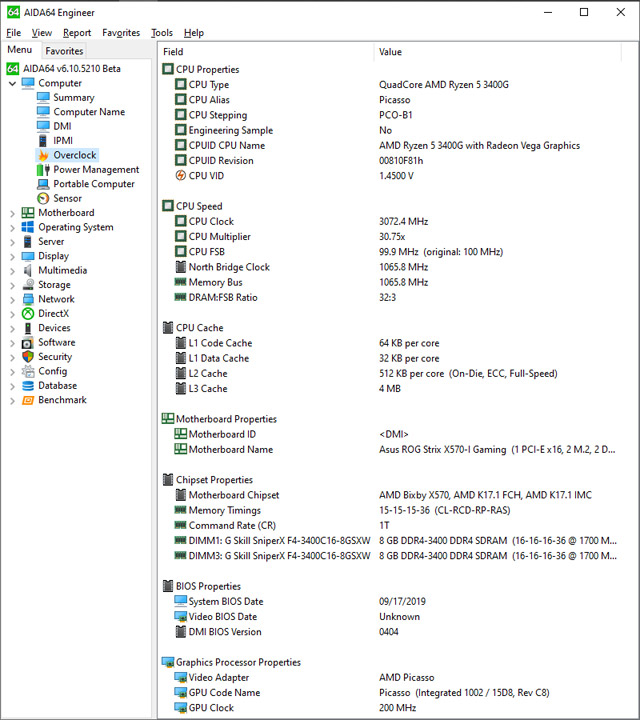This screenshot has width=640, height=720.
Task: Expand the Server tree node
Action: (12, 242)
